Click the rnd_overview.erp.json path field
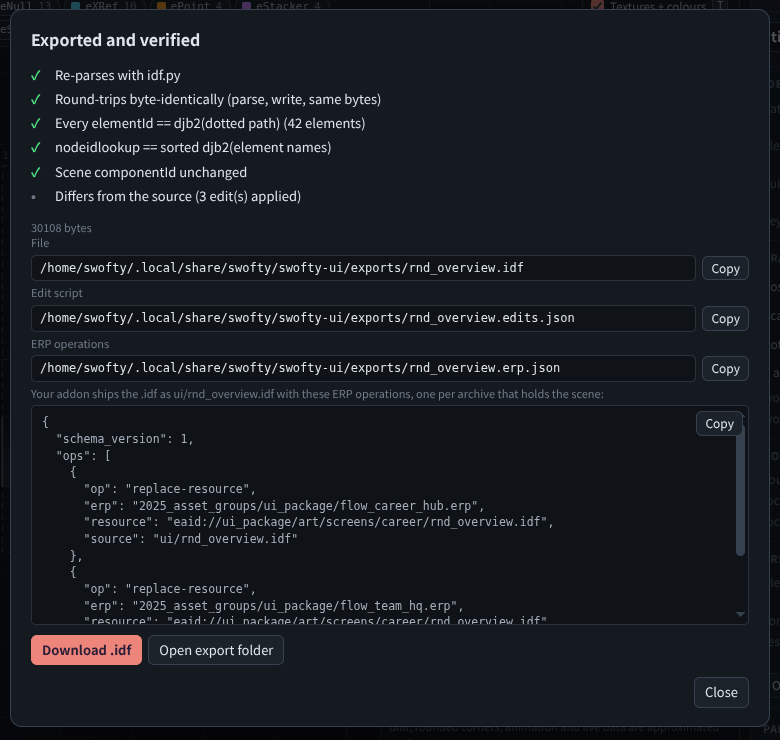The image size is (780, 740). (363, 368)
